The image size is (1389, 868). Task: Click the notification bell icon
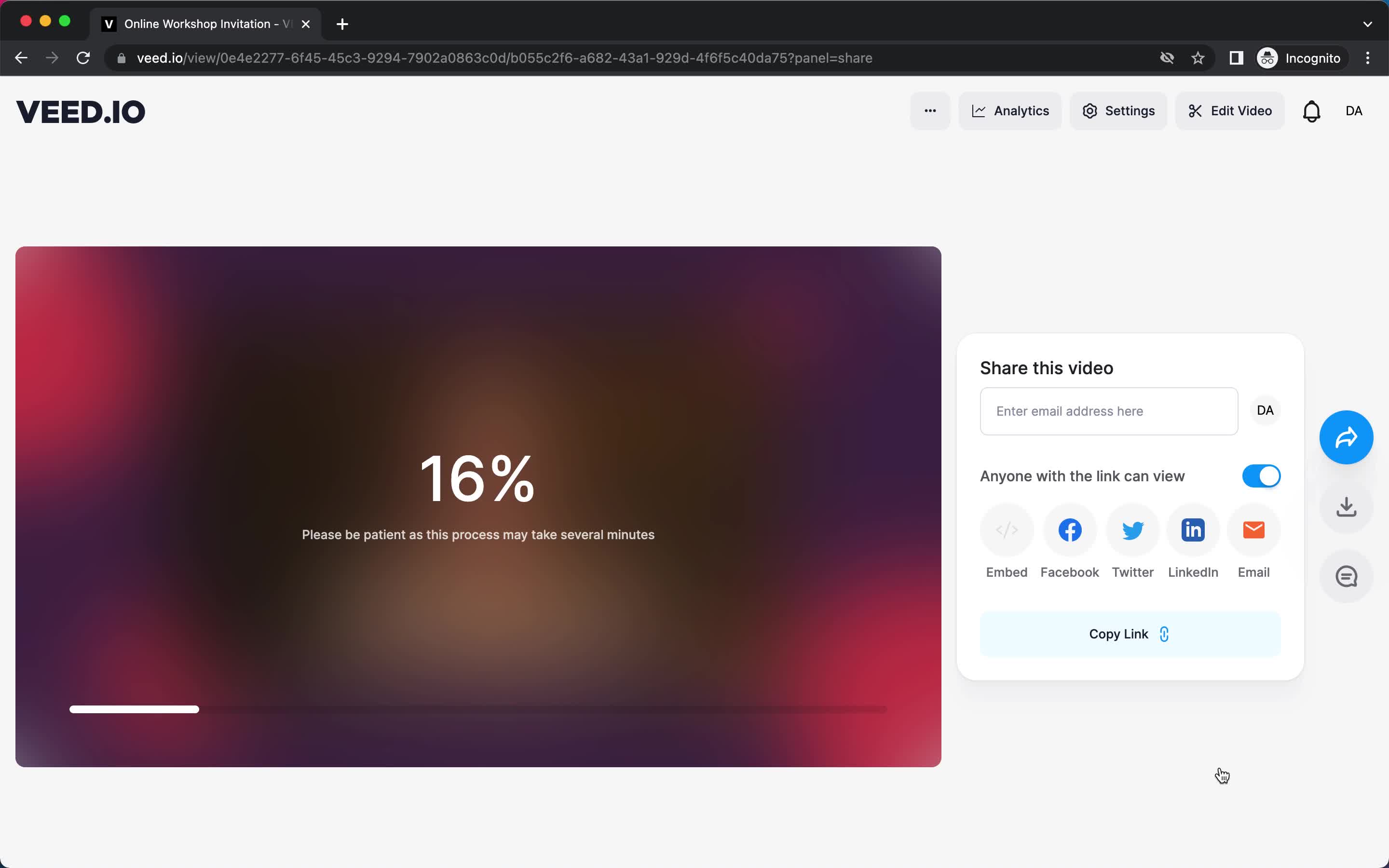(x=1311, y=110)
